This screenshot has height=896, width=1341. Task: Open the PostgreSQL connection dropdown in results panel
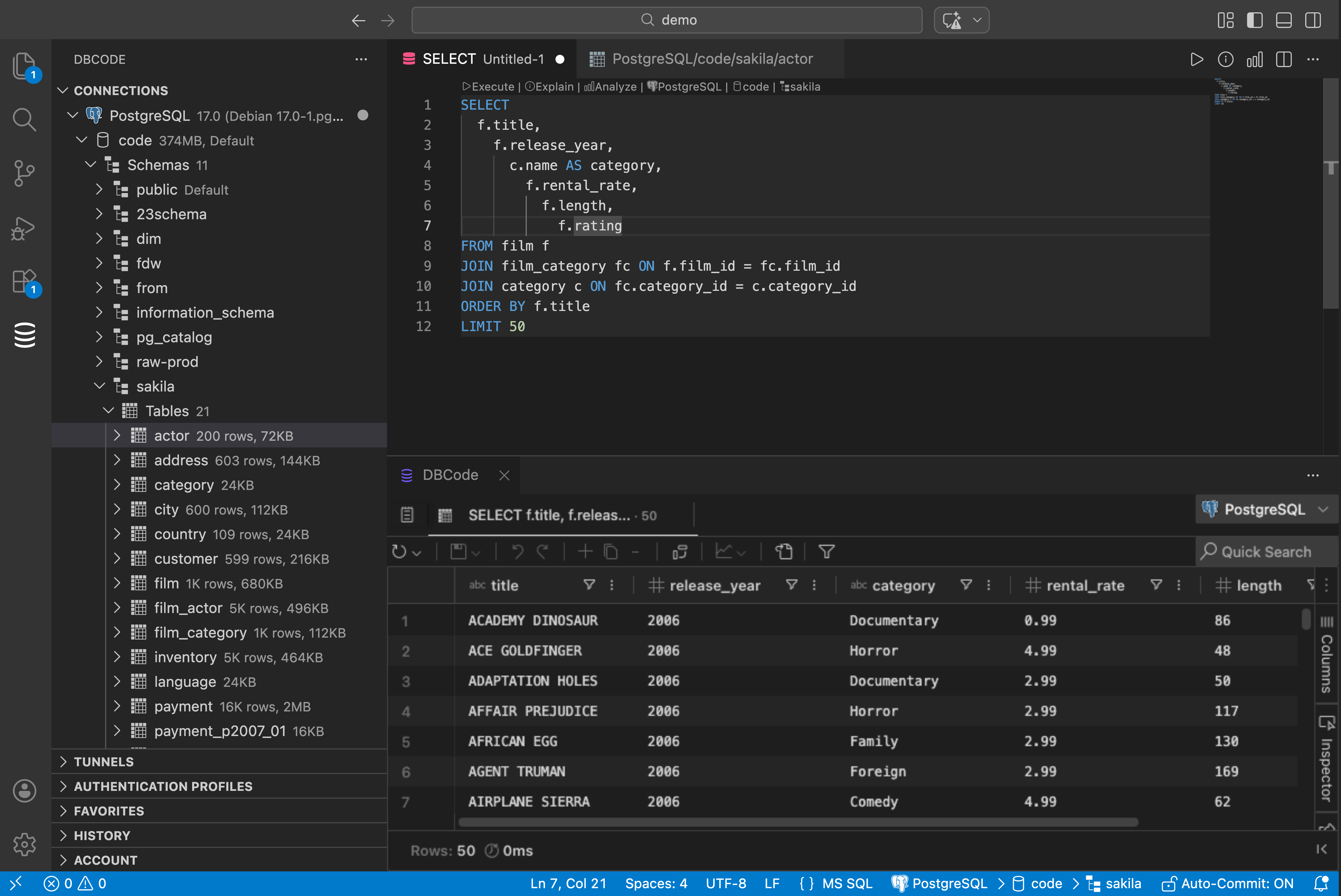(1266, 509)
